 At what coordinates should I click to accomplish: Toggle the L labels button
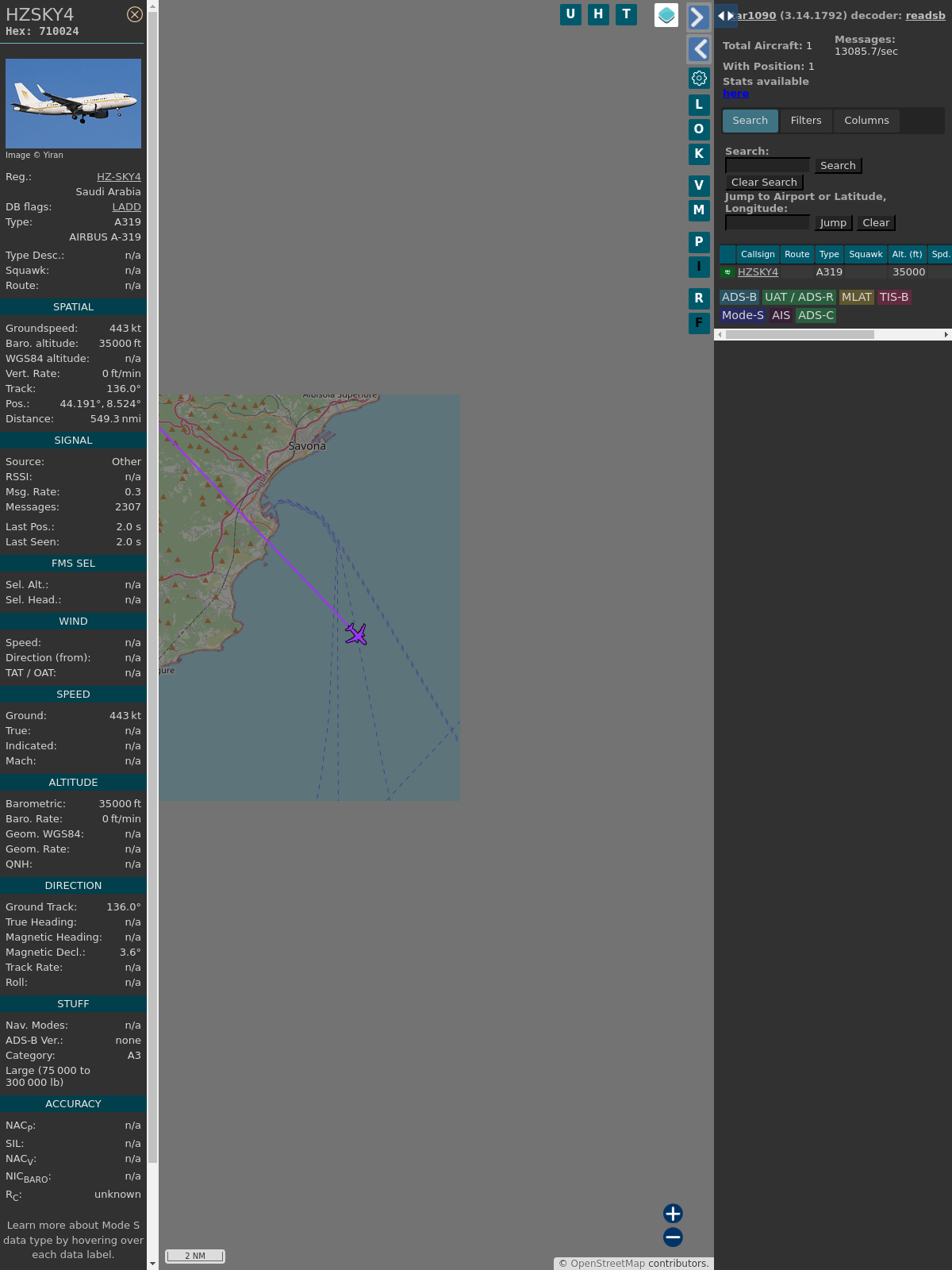699,105
